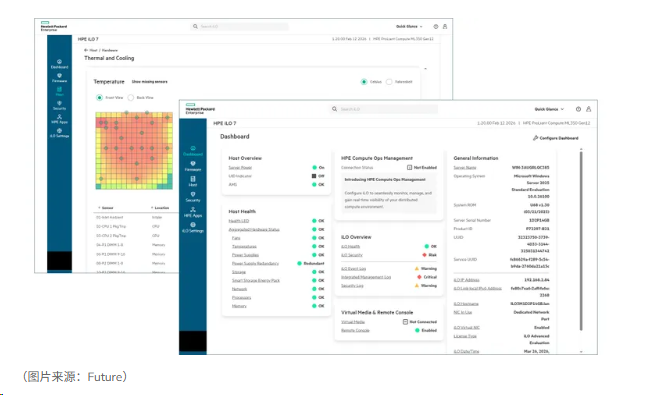Open the iLO IP Address link
The width and height of the screenshot is (645, 395).
click(x=466, y=280)
